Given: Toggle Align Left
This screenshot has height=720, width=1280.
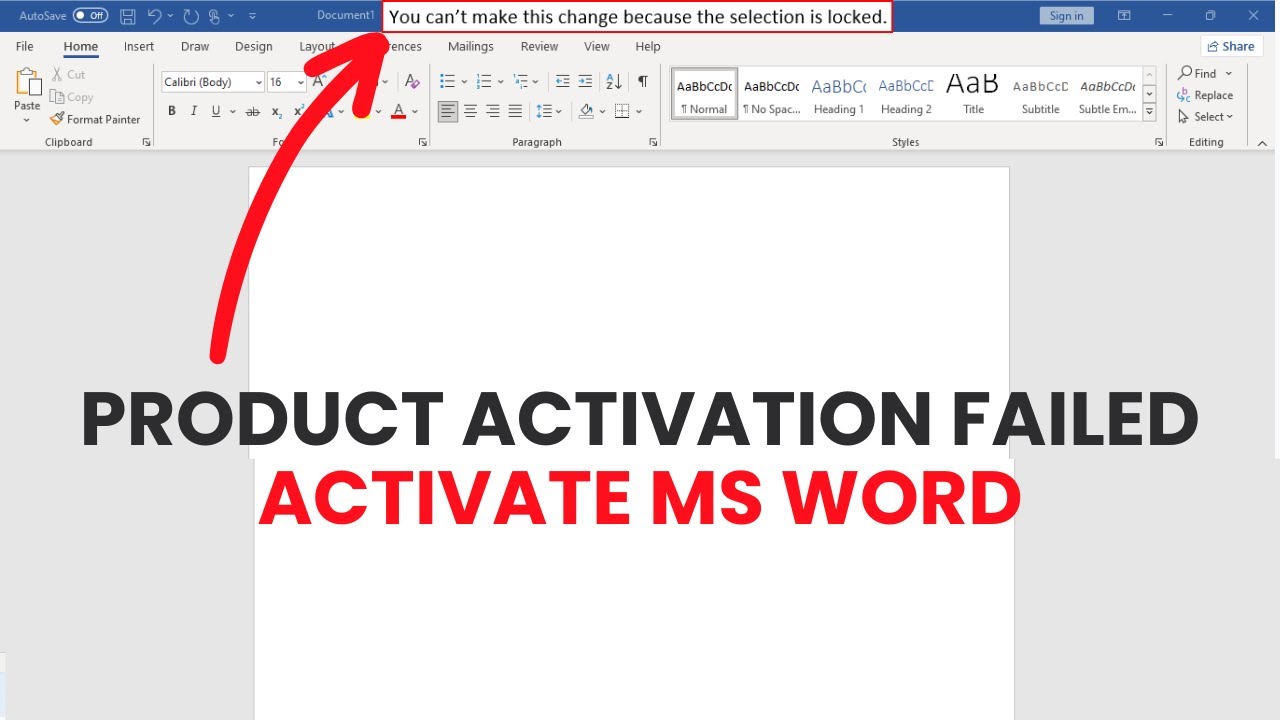Looking at the screenshot, I should 448,111.
